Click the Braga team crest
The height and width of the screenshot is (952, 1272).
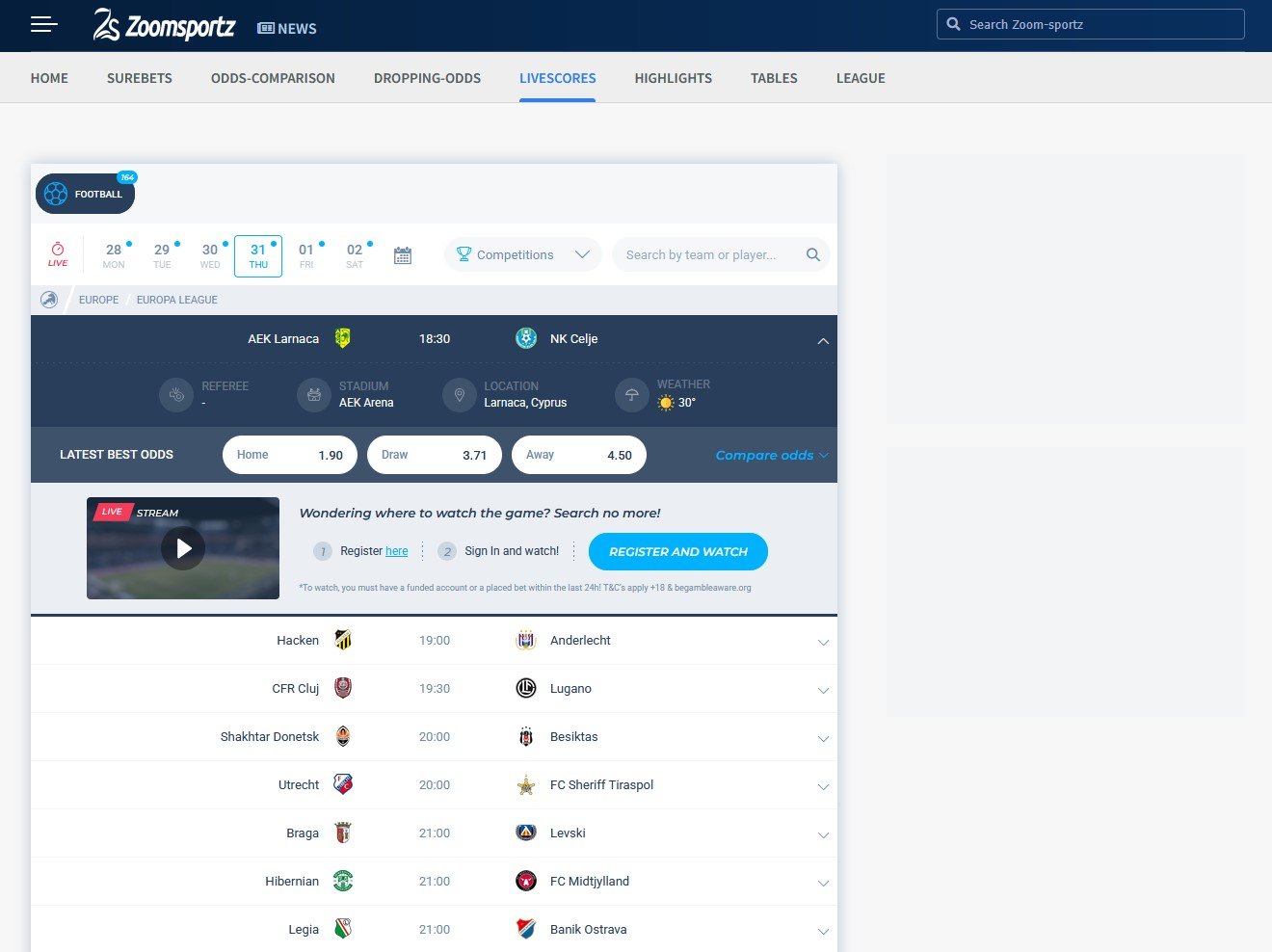(x=343, y=833)
